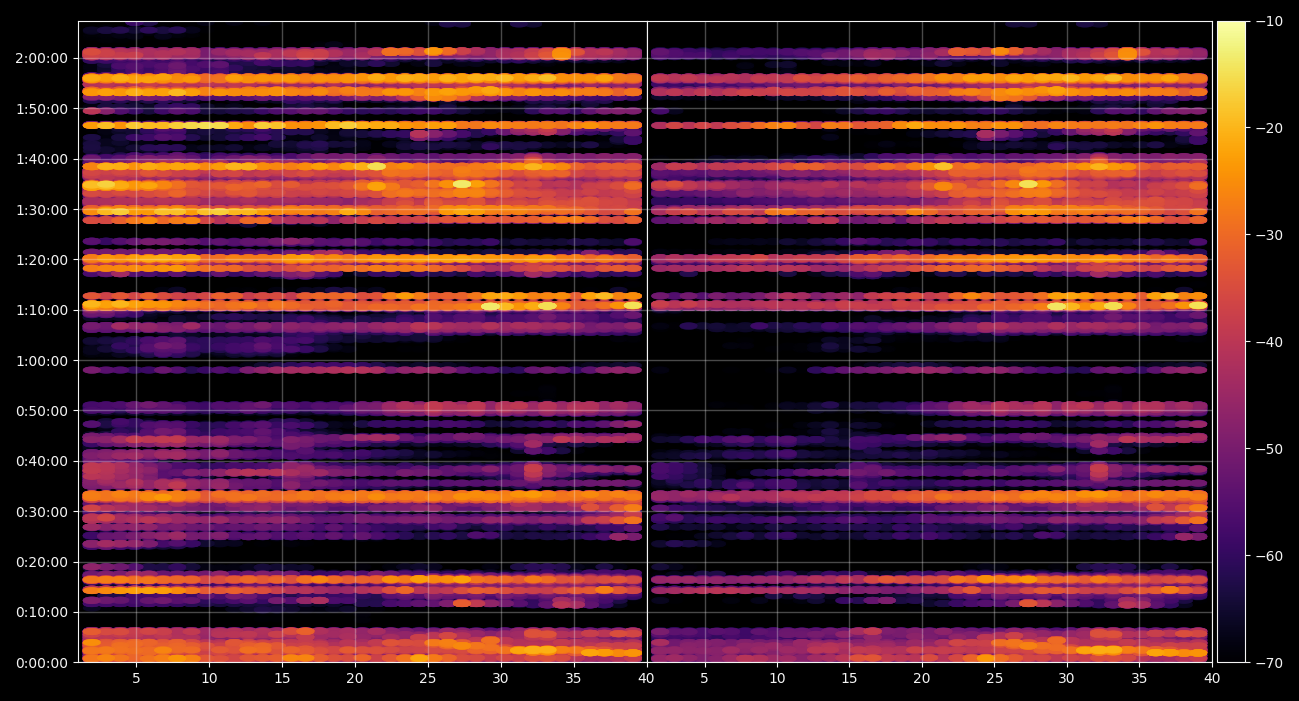Screen dimensions: 1299x701
Task: Click x-axis label 15 of right heatmap
Action: (x=850, y=679)
